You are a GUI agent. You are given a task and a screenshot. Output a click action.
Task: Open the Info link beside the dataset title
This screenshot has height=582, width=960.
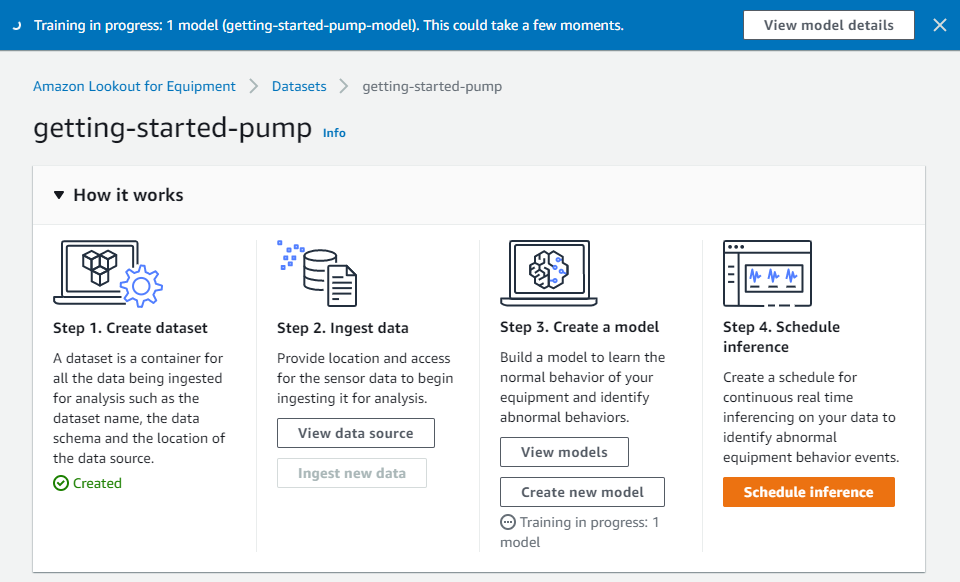[334, 133]
